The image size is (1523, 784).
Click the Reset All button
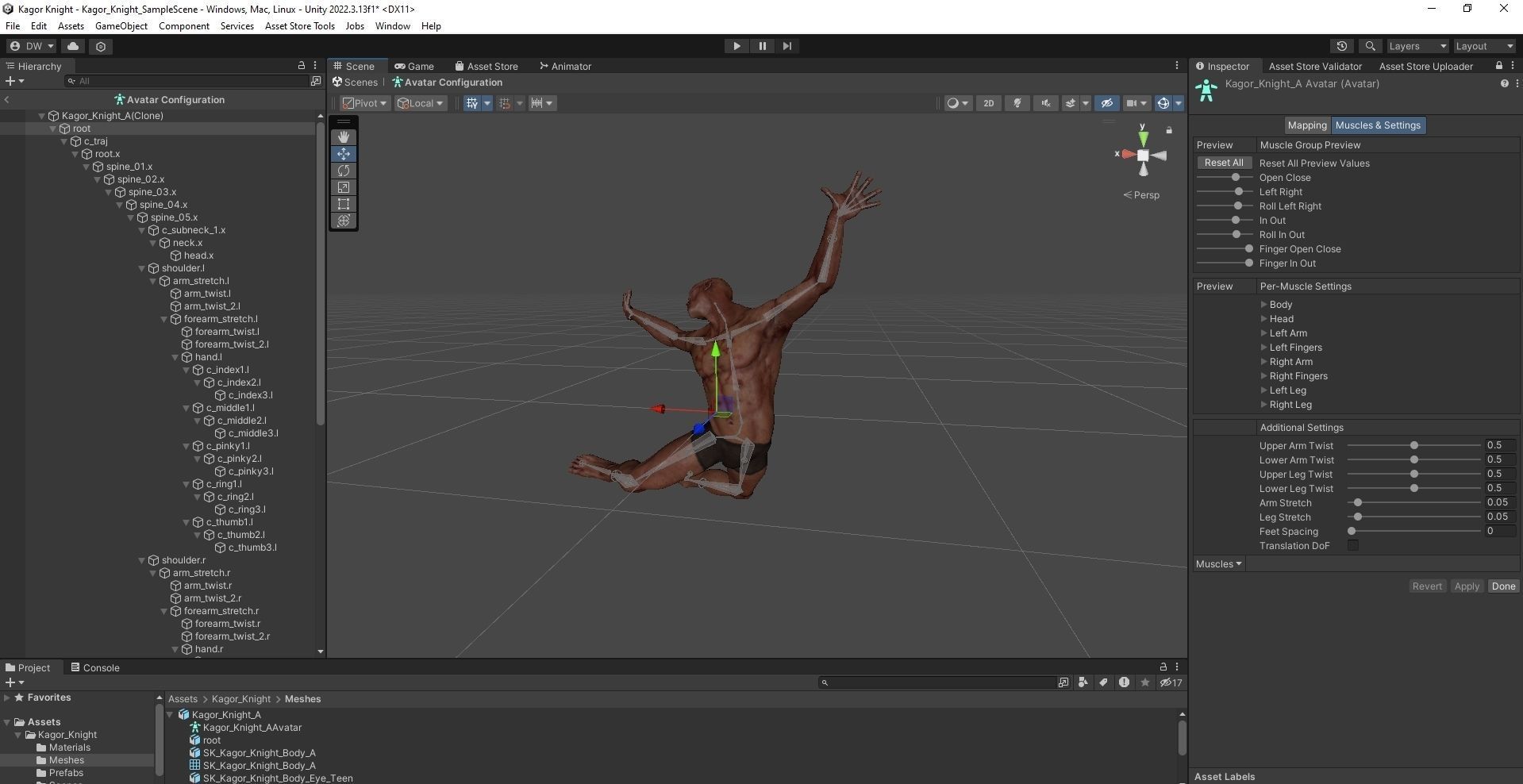pos(1224,163)
